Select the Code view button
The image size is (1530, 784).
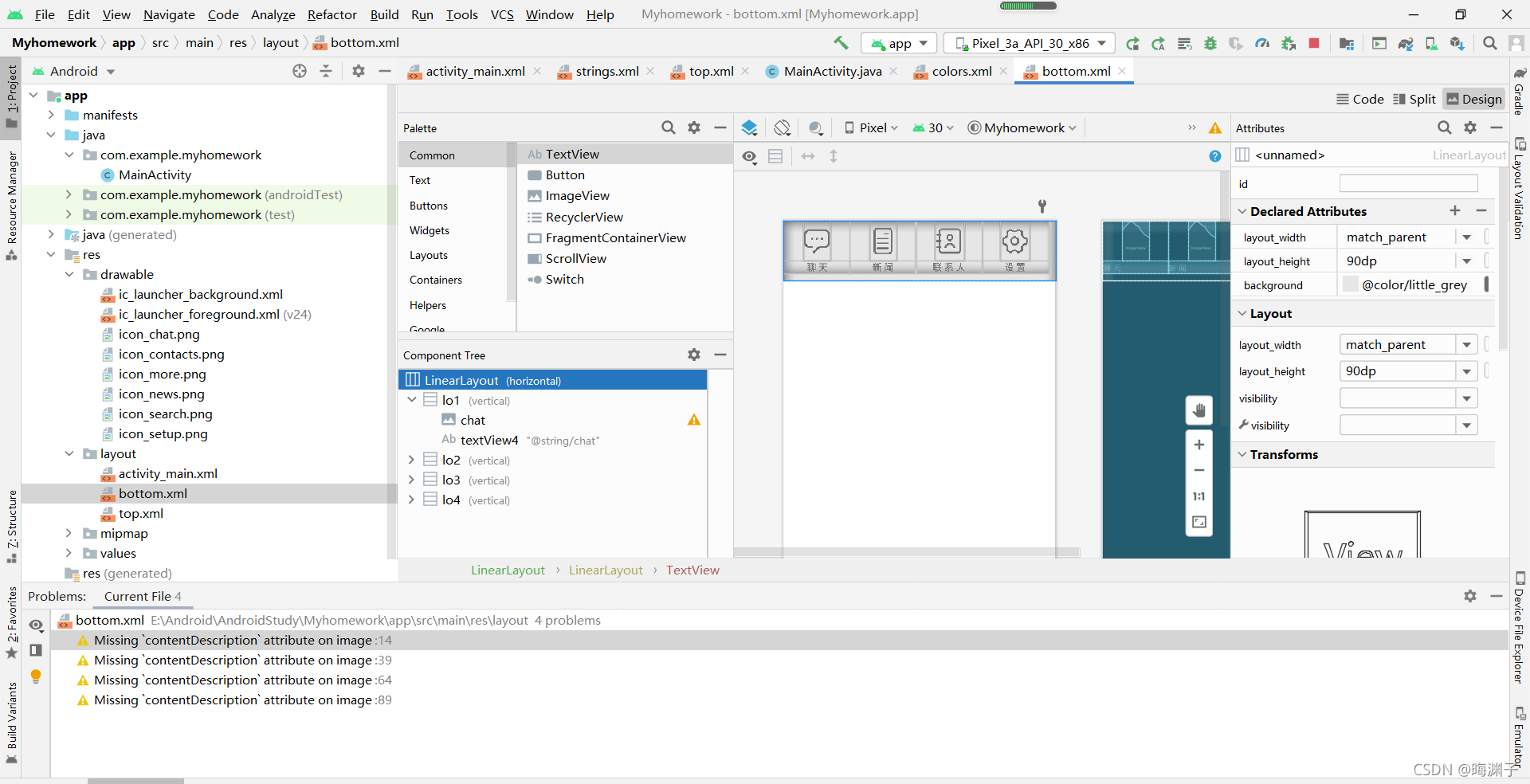1360,99
